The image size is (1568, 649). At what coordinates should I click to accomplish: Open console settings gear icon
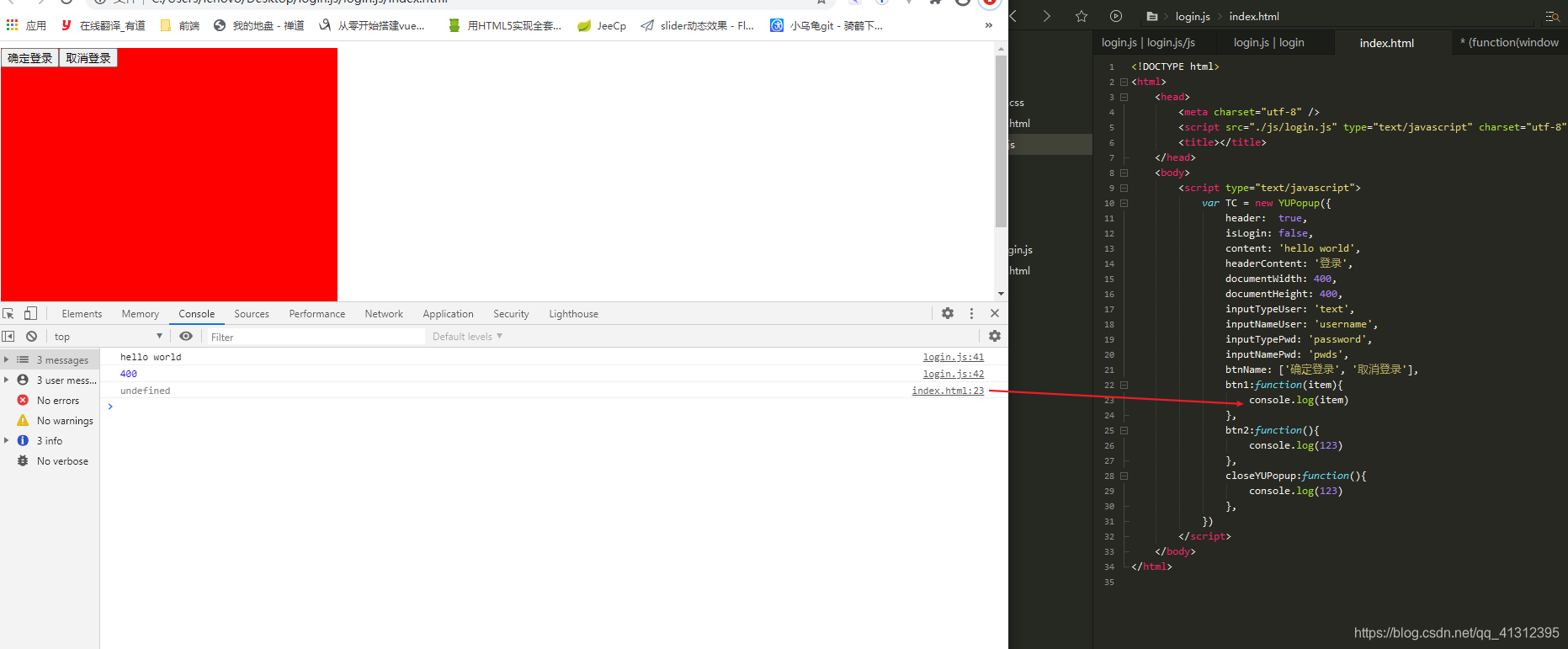pyautogui.click(x=995, y=336)
